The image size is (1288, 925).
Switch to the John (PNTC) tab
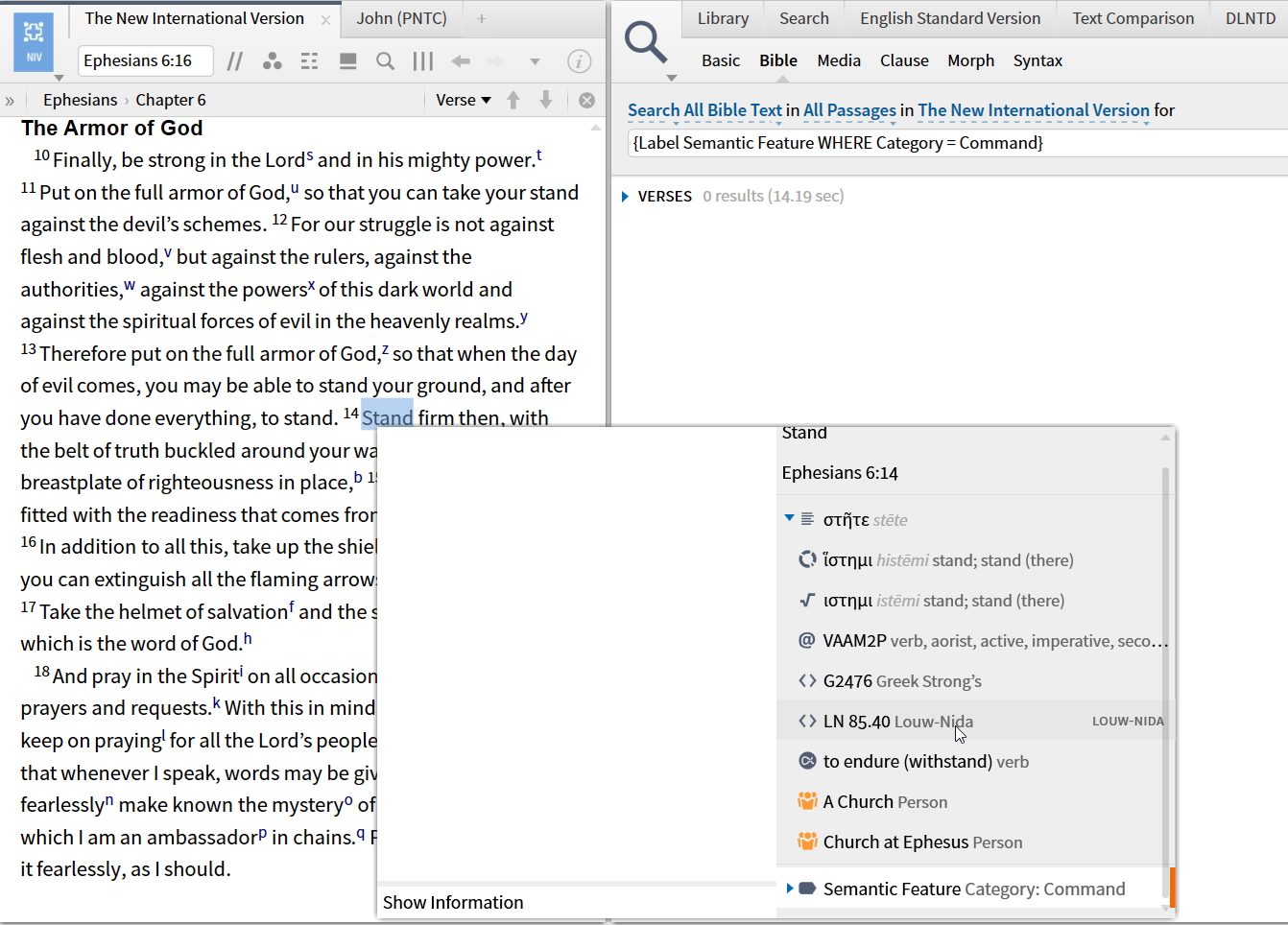[x=401, y=18]
